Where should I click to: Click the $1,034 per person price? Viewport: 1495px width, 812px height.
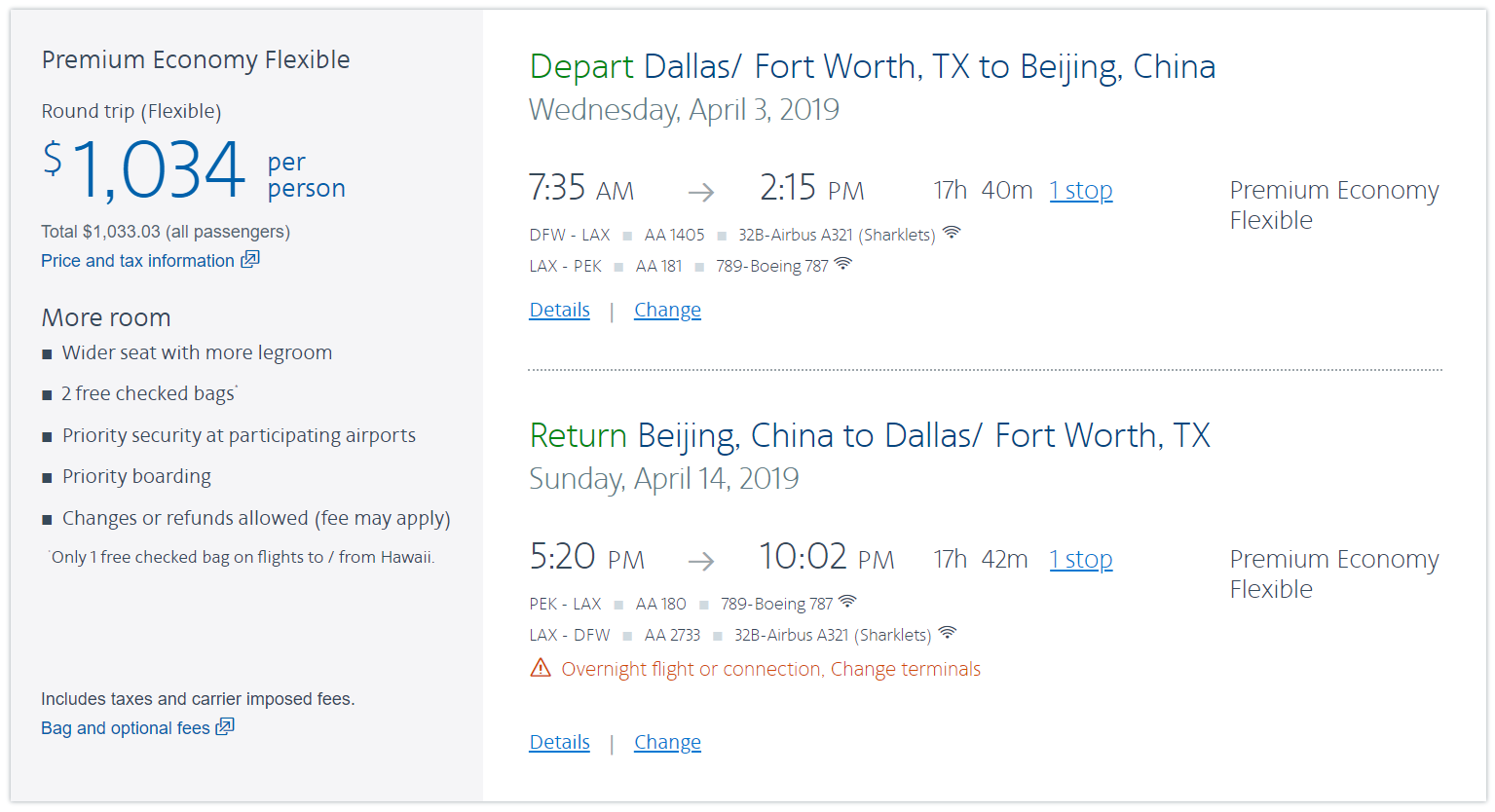pos(161,169)
